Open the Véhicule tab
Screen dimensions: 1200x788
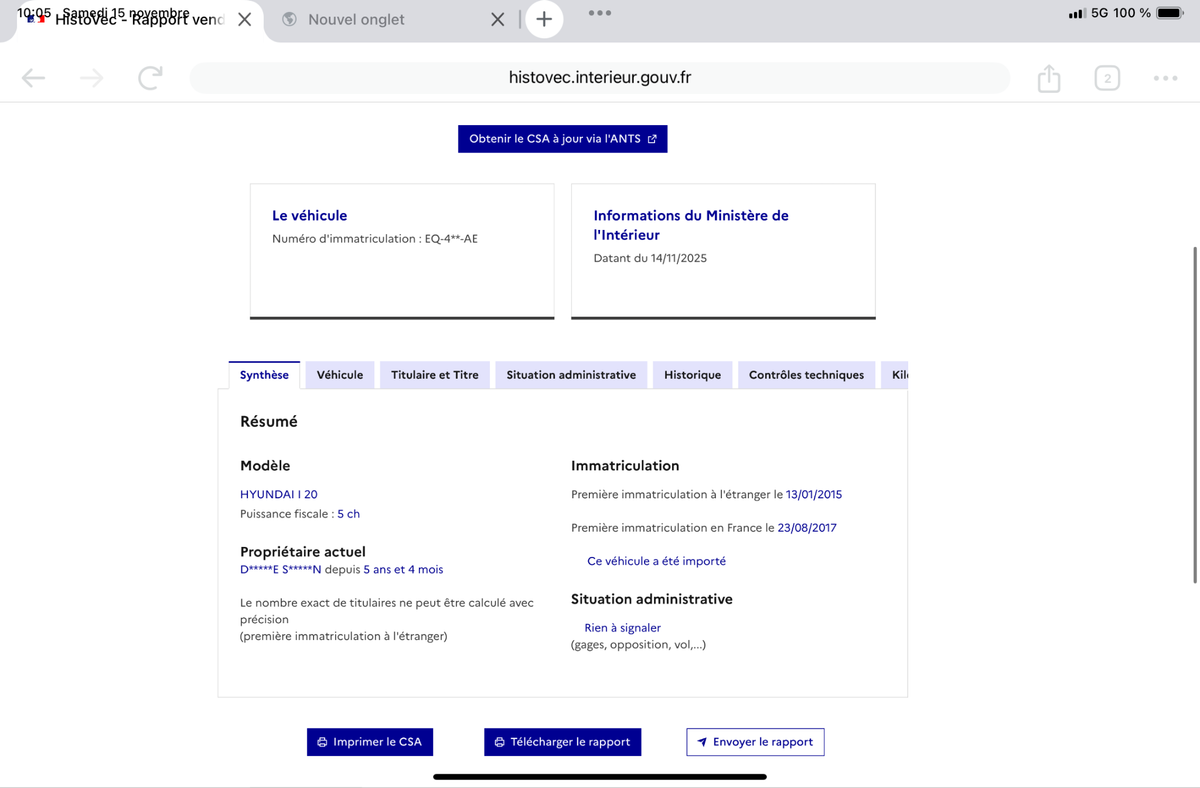tap(339, 375)
